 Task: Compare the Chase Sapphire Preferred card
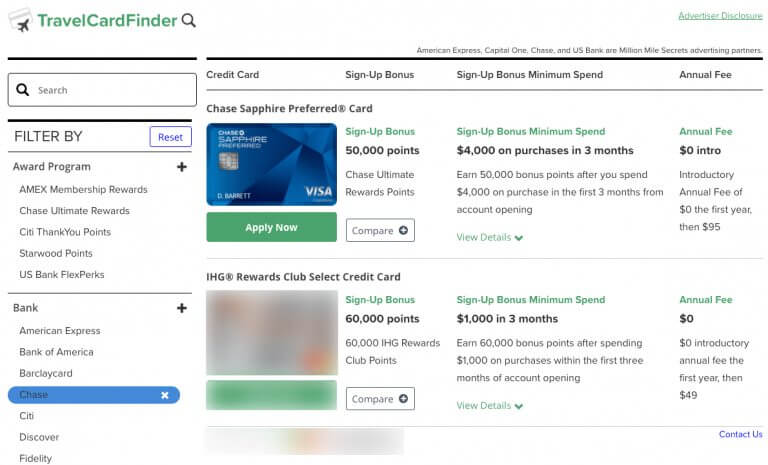(x=380, y=230)
